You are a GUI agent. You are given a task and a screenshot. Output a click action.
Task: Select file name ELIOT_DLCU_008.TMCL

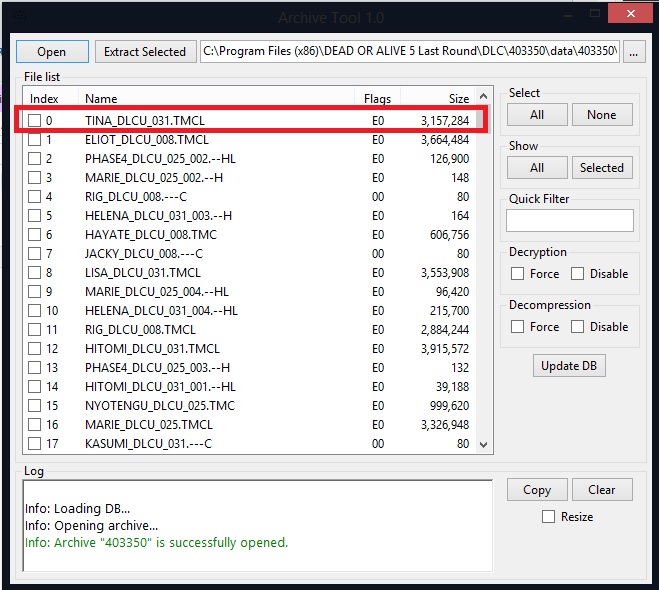coord(147,140)
